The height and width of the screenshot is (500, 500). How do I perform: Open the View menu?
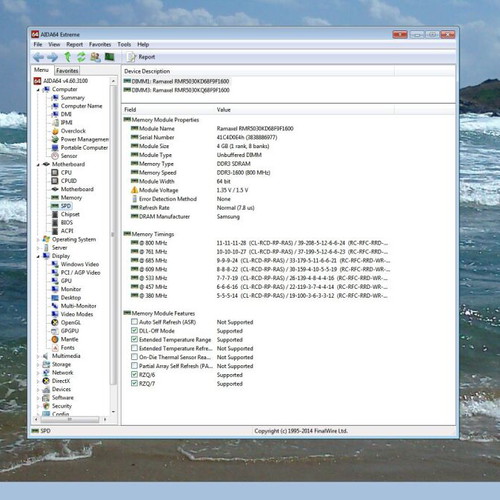(x=54, y=44)
